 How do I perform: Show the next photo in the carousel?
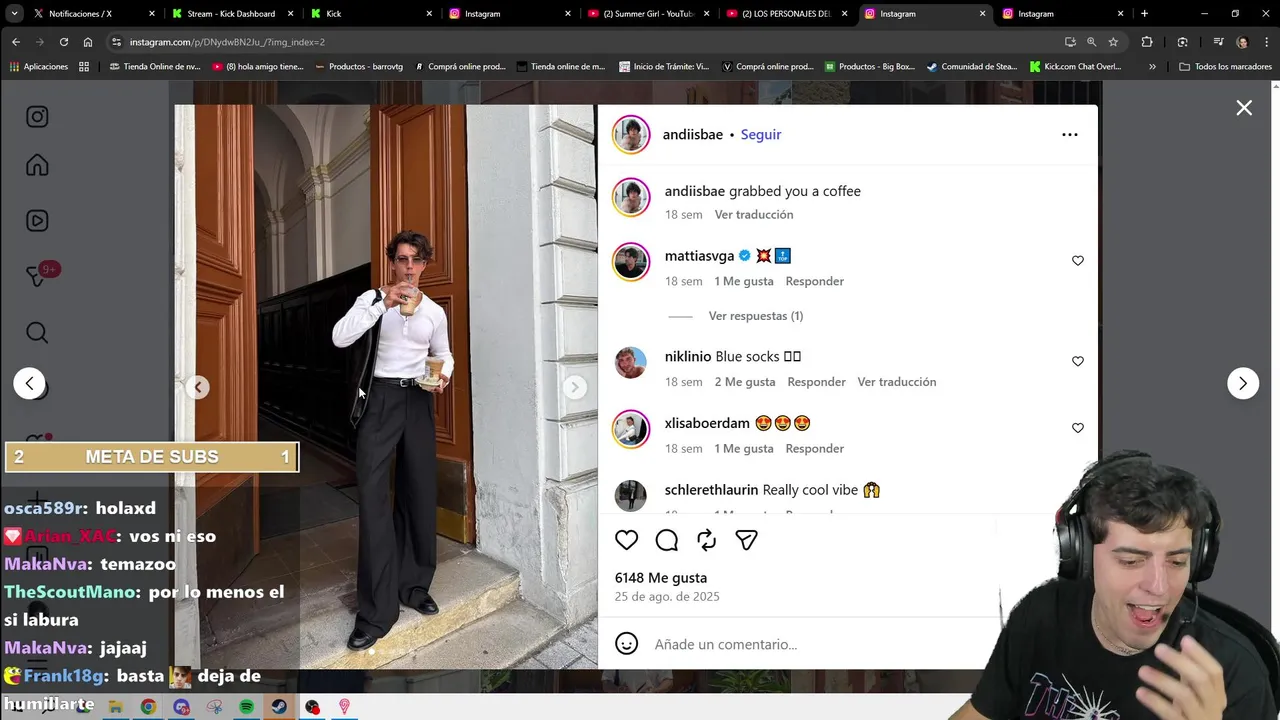pyautogui.click(x=574, y=387)
